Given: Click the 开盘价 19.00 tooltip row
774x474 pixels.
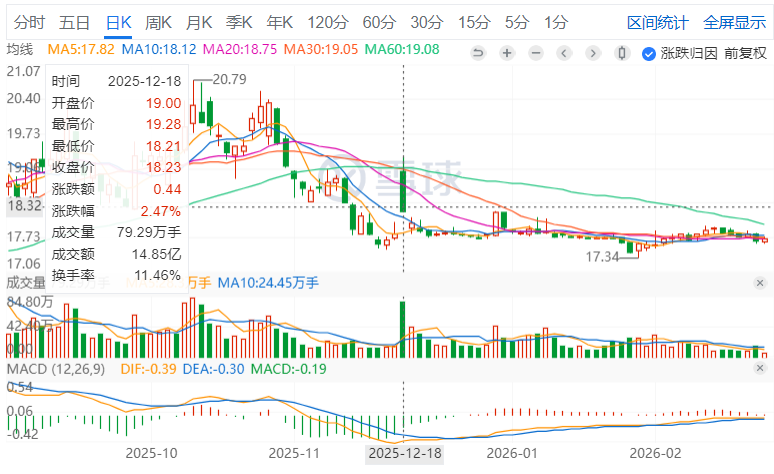Looking at the screenshot, I should click(116, 103).
